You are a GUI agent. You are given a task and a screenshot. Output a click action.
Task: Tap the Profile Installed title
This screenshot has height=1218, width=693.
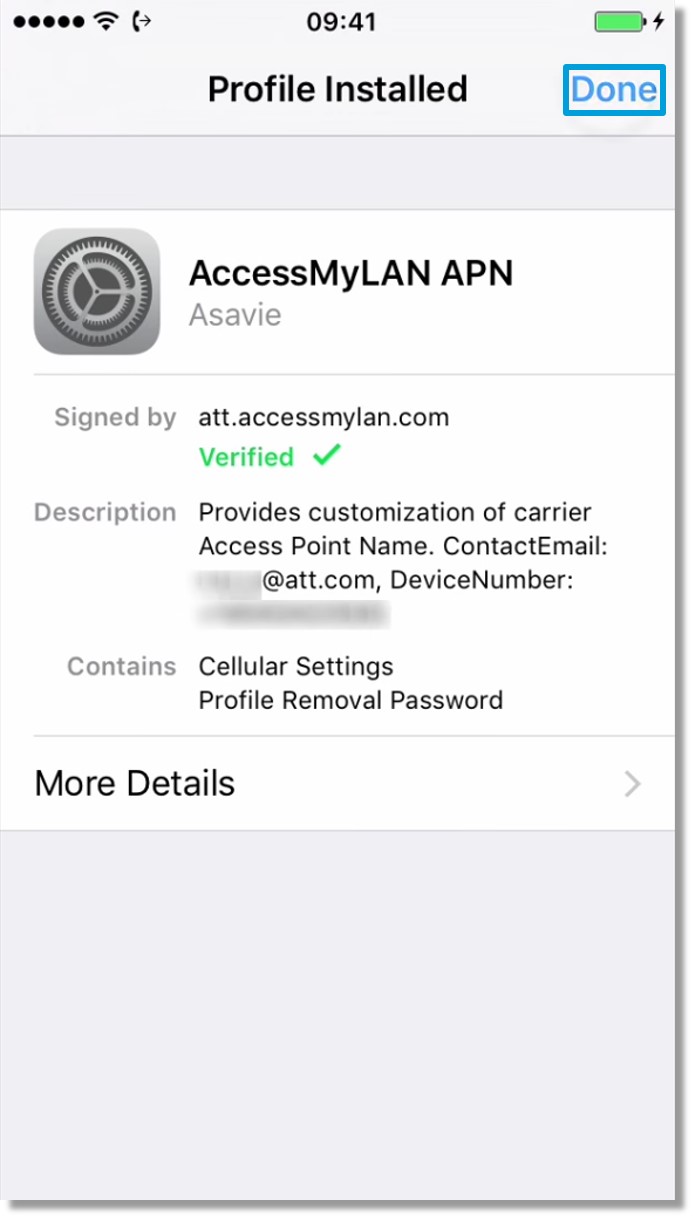(x=338, y=89)
